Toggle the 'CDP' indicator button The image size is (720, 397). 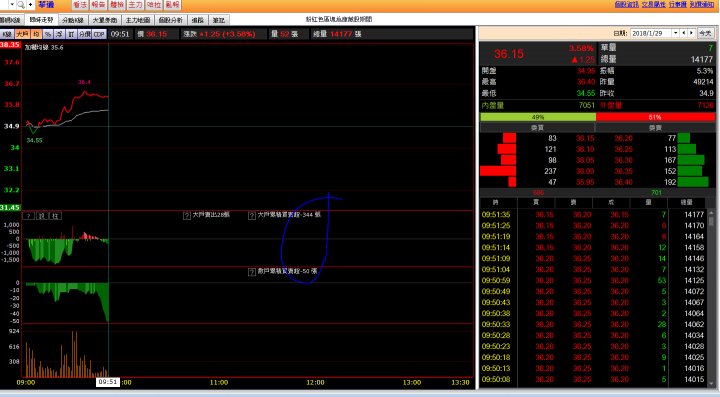pyautogui.click(x=99, y=34)
